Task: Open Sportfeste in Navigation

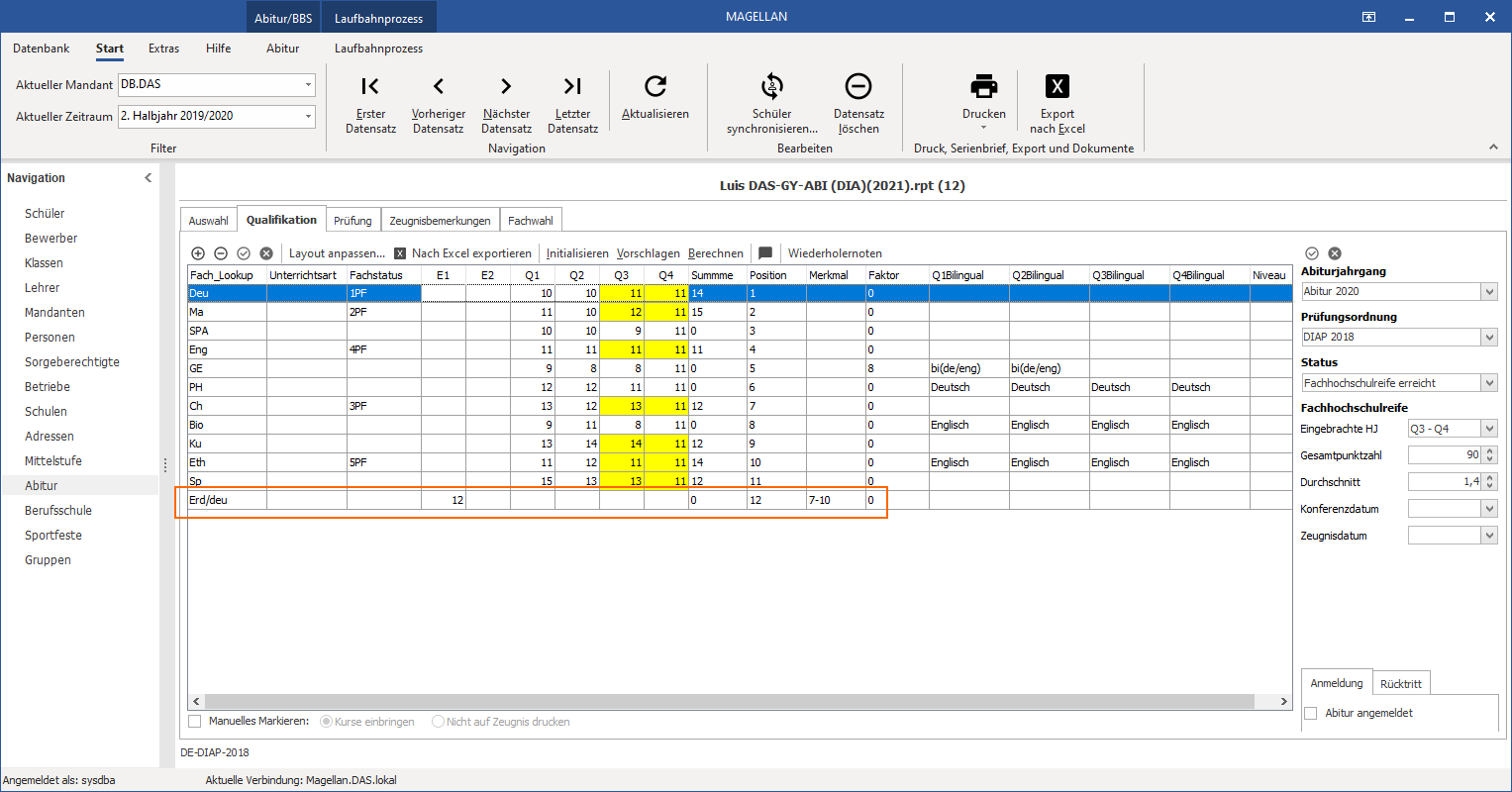Action: click(53, 536)
